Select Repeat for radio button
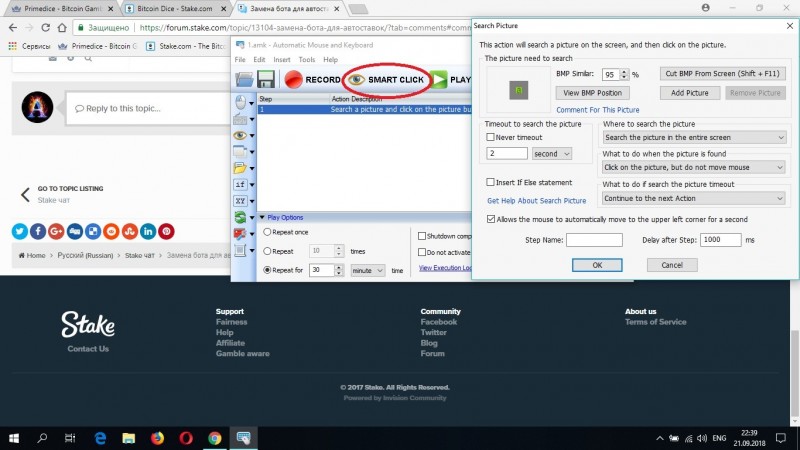The image size is (800, 450). [267, 270]
